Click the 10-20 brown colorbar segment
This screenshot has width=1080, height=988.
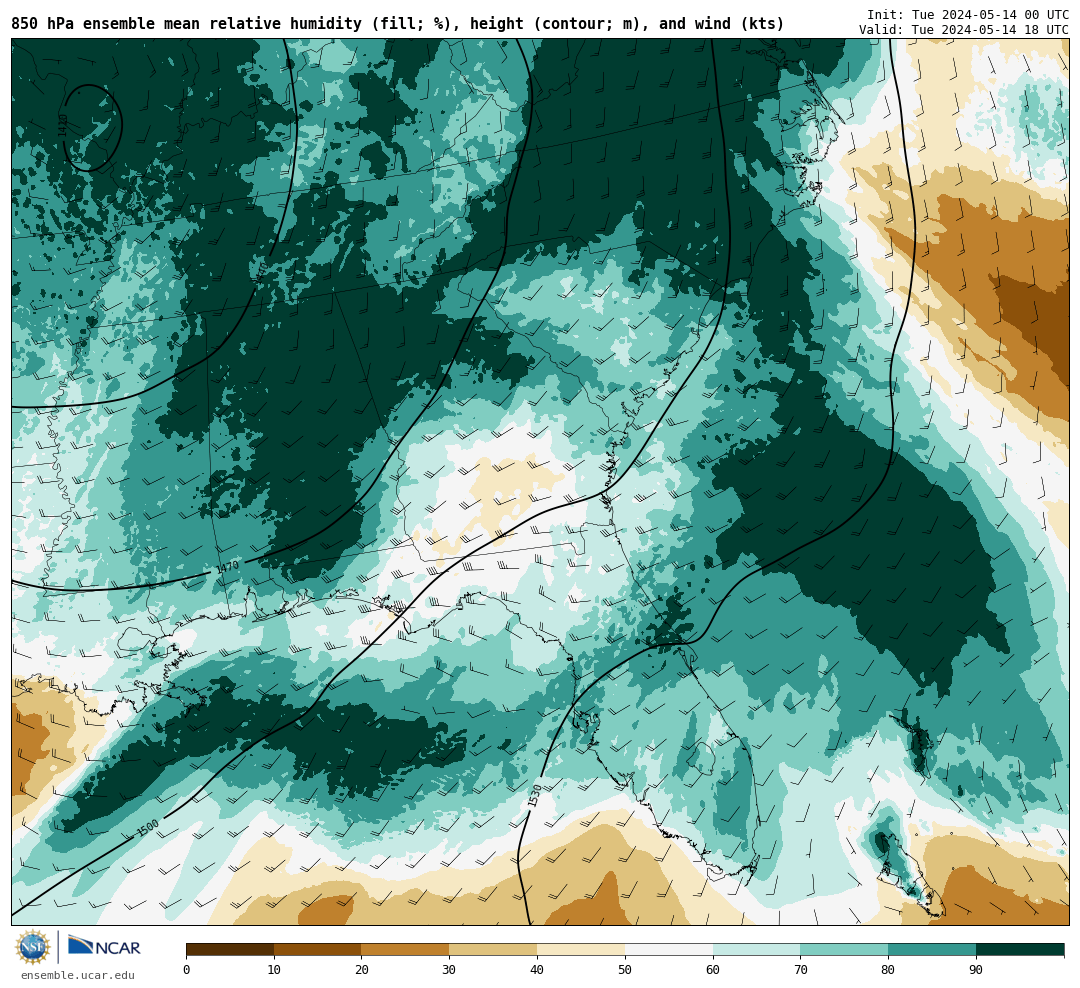pos(318,950)
